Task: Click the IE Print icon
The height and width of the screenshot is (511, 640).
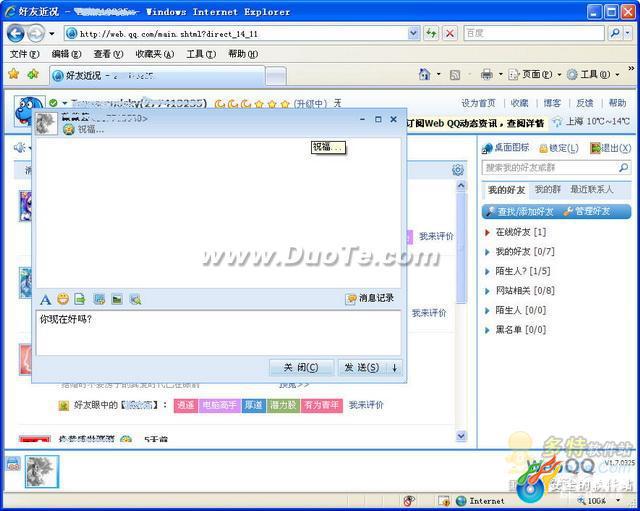Action: tap(487, 74)
